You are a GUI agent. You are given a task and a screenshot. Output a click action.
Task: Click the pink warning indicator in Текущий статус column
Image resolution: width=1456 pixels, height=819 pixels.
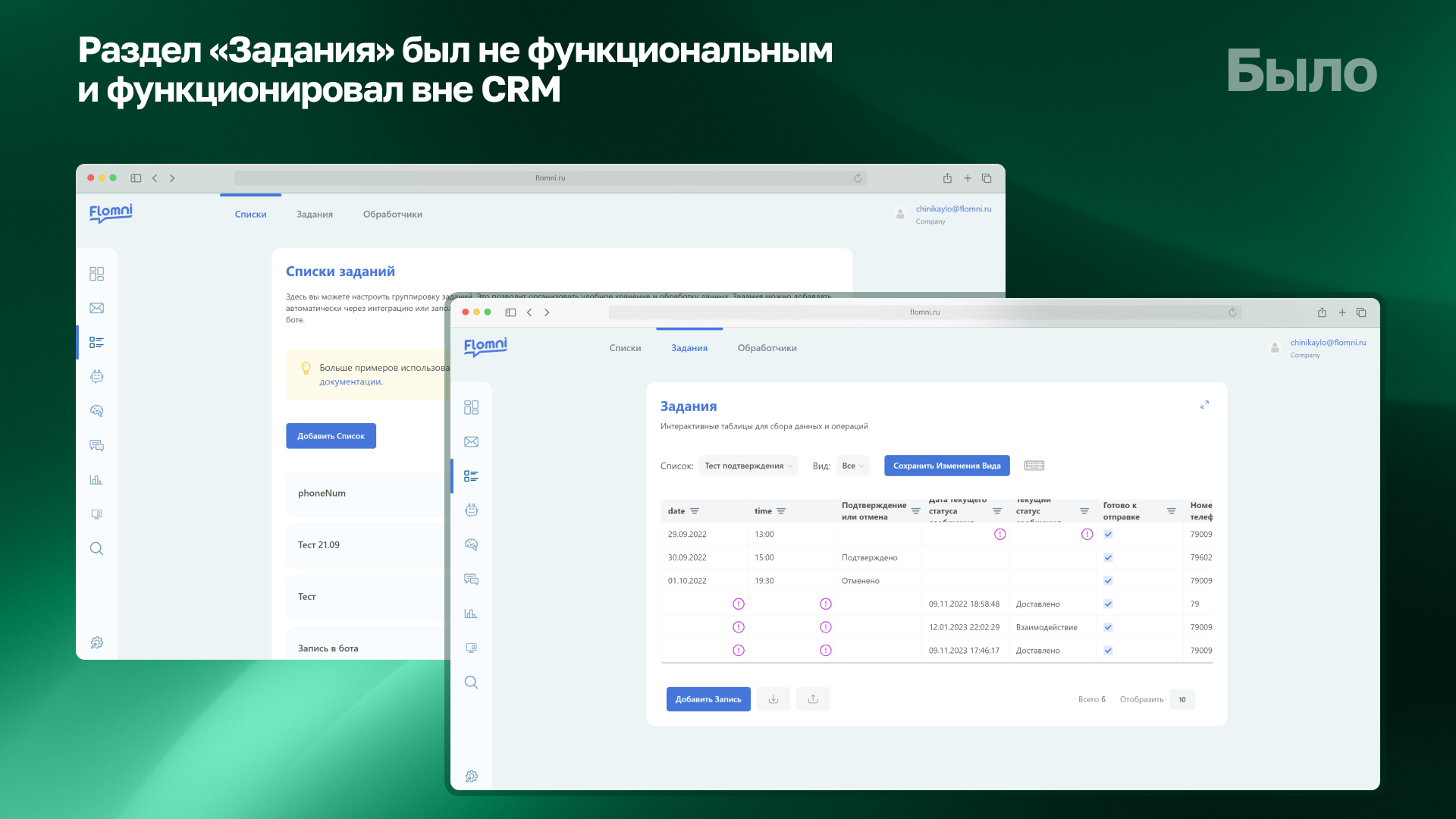(1087, 534)
